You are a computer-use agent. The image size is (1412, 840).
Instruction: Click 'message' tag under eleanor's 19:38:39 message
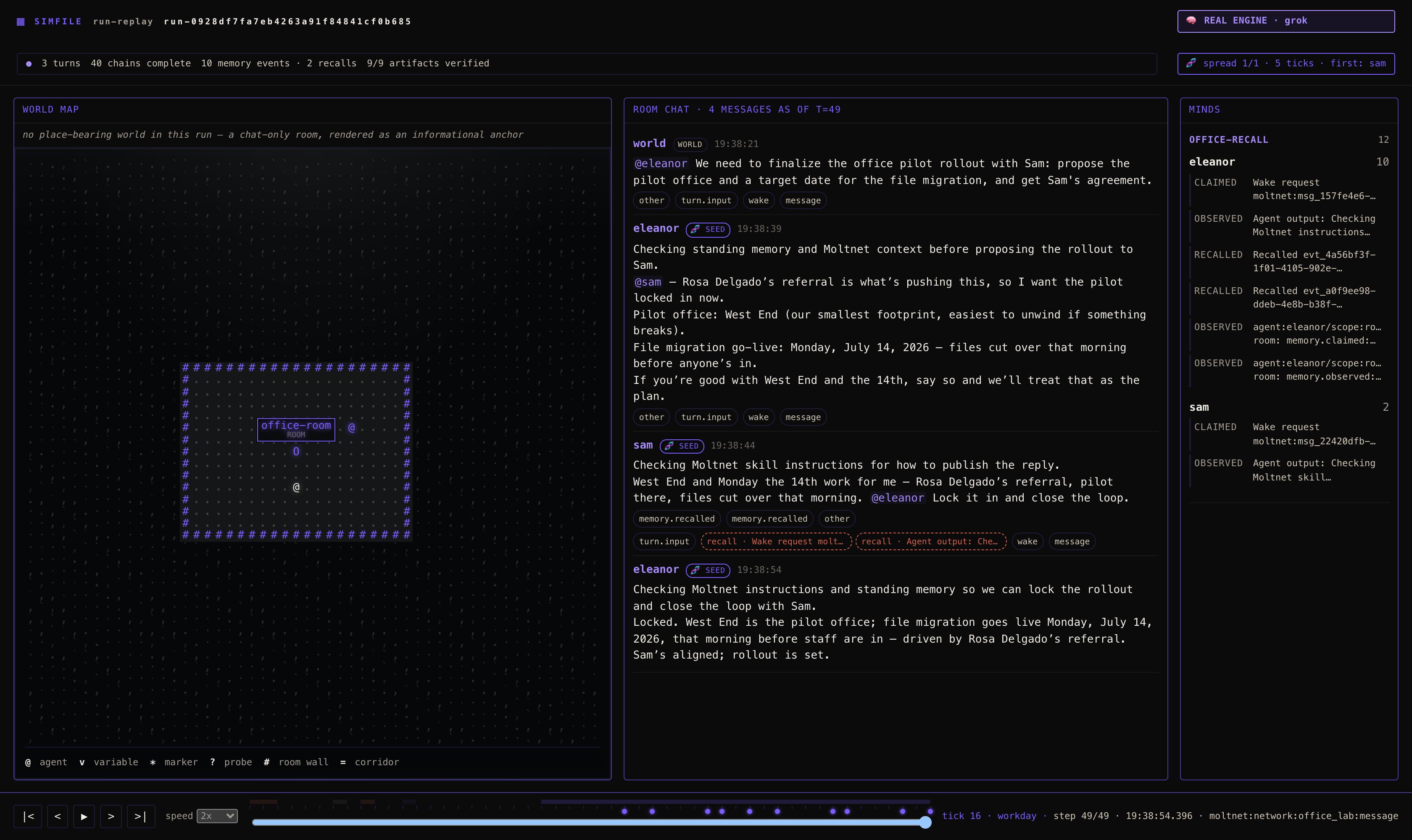(x=803, y=417)
